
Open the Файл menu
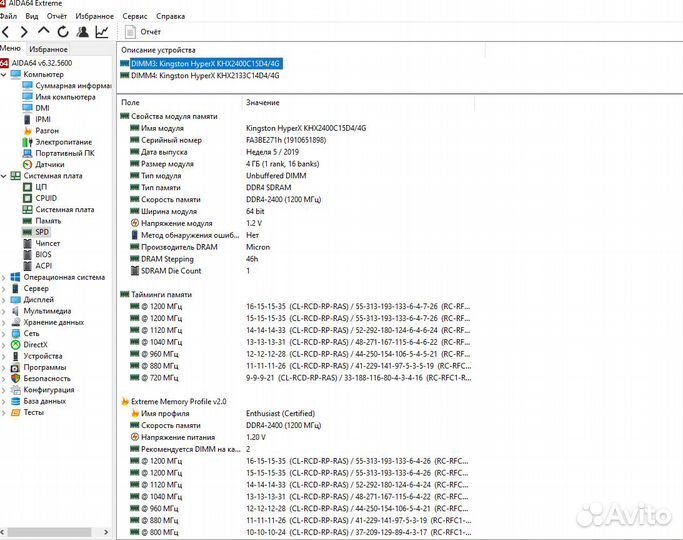(x=8, y=16)
